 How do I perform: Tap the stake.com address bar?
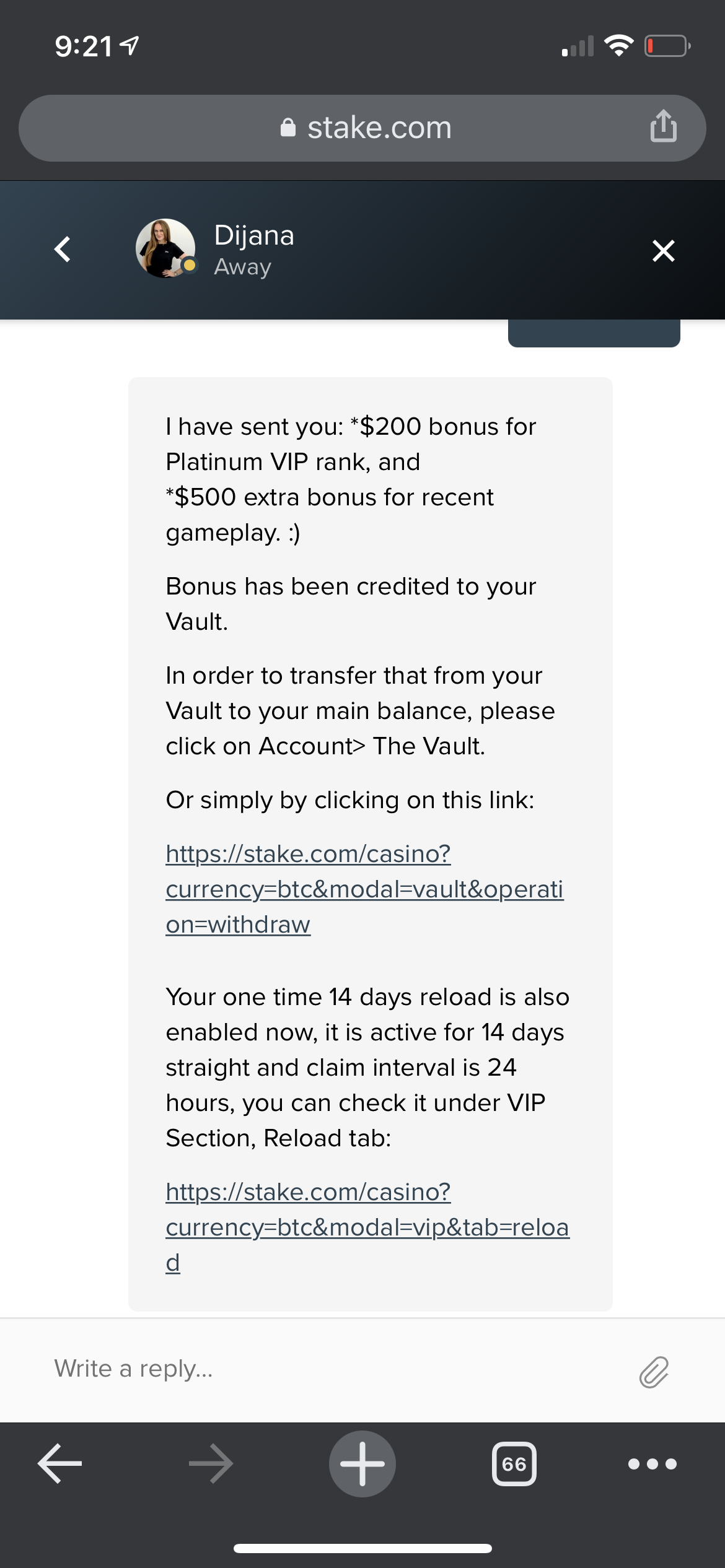[379, 128]
